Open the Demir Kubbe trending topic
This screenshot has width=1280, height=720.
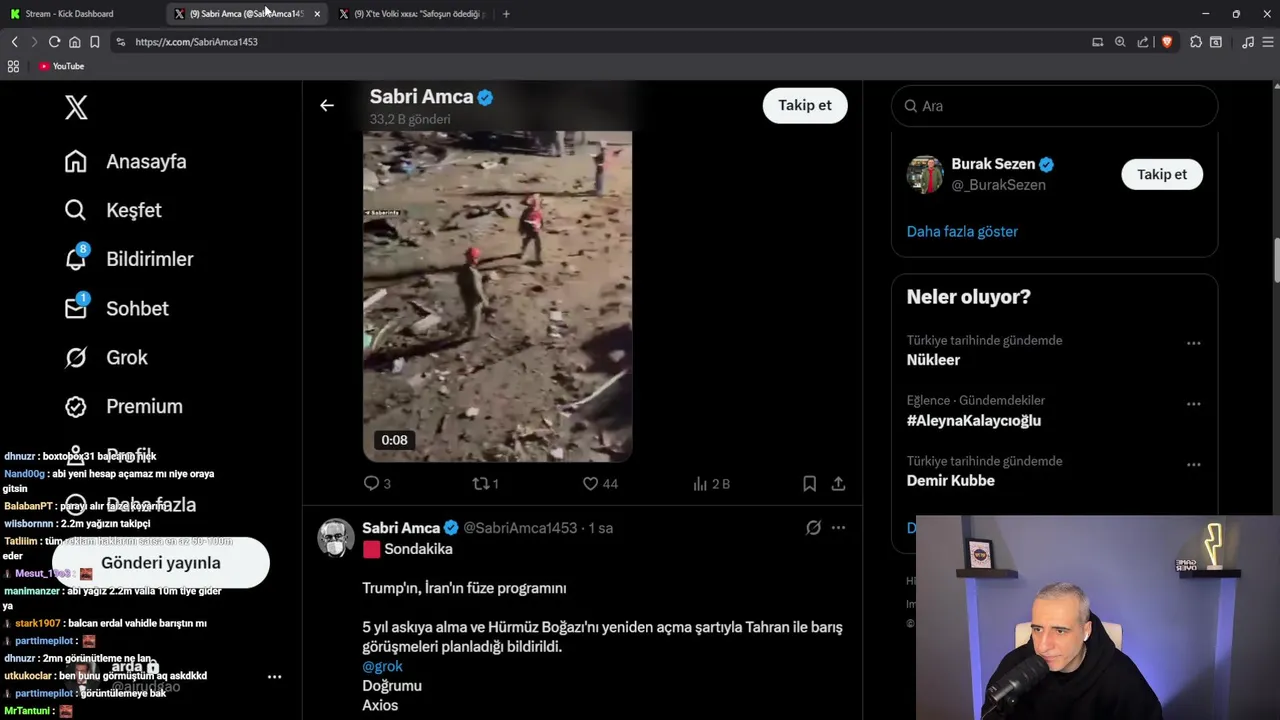951,481
